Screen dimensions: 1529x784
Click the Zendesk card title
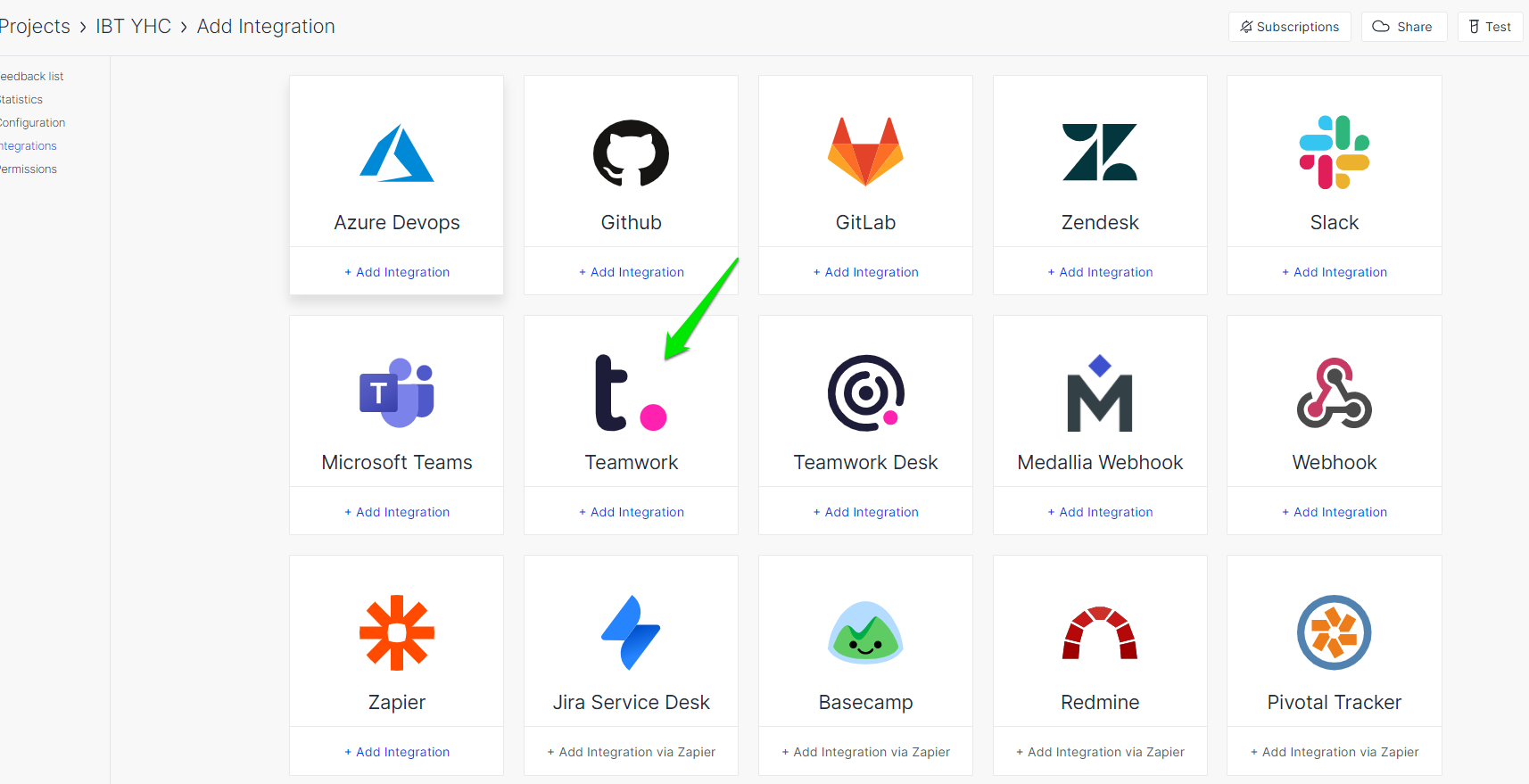1100,222
